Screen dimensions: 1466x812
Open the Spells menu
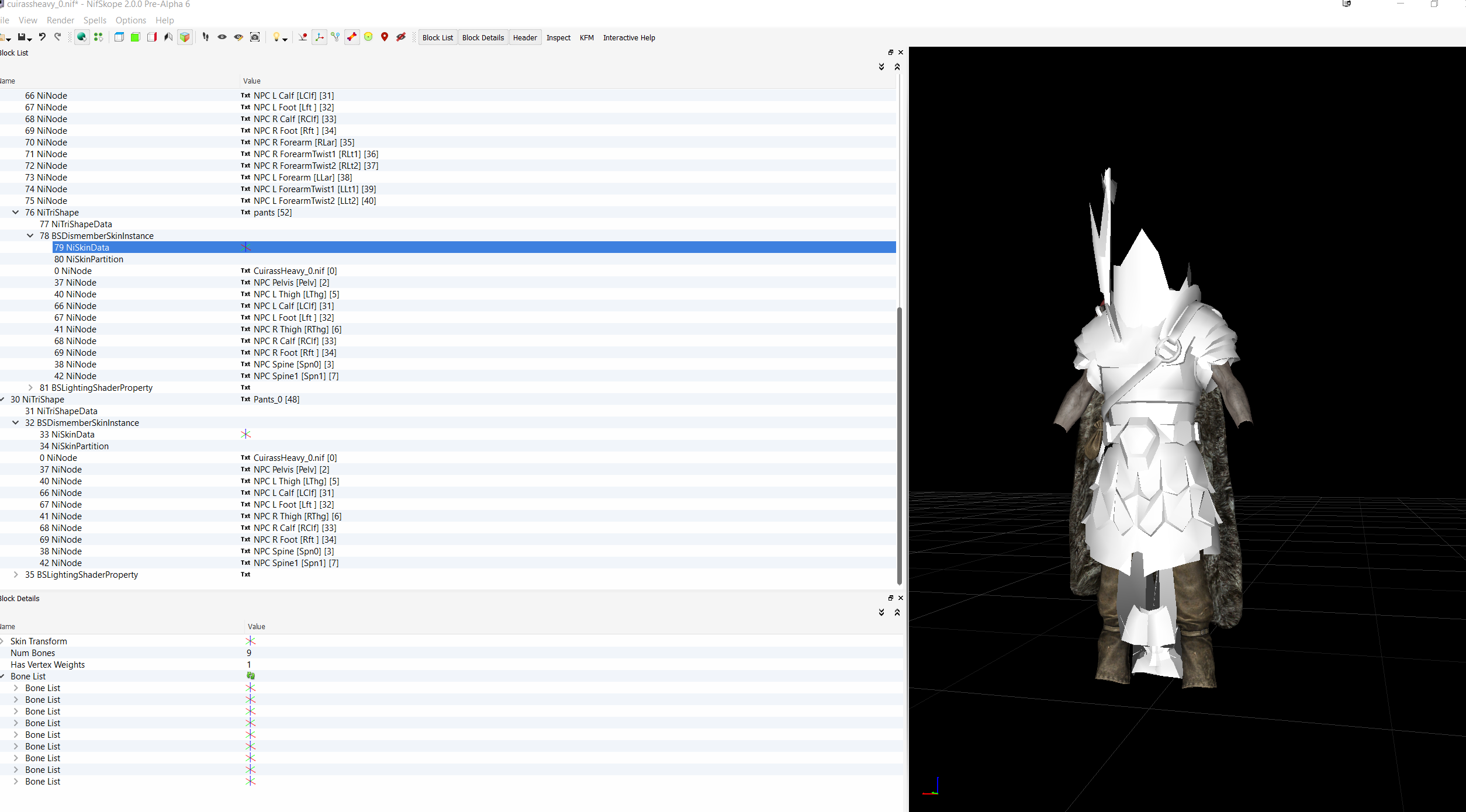(95, 20)
